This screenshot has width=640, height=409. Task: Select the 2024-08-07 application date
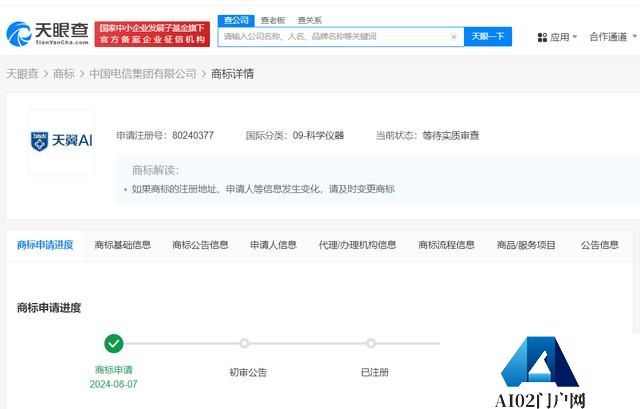point(113,384)
